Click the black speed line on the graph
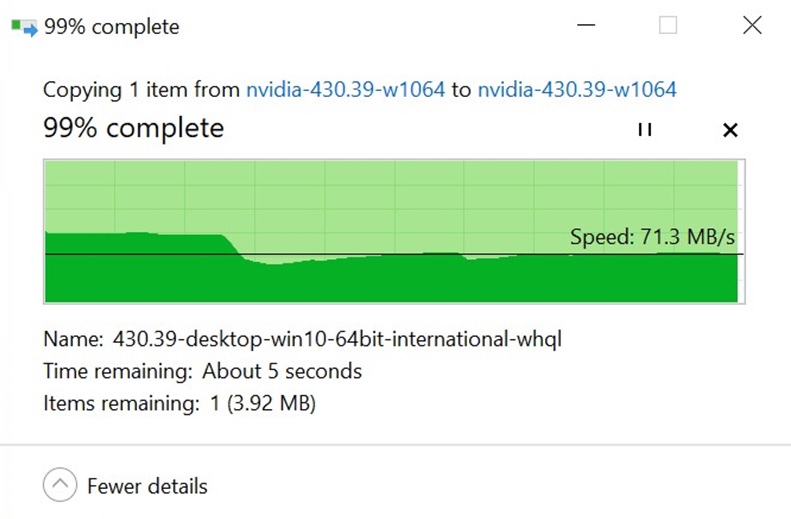791x519 pixels. (394, 254)
